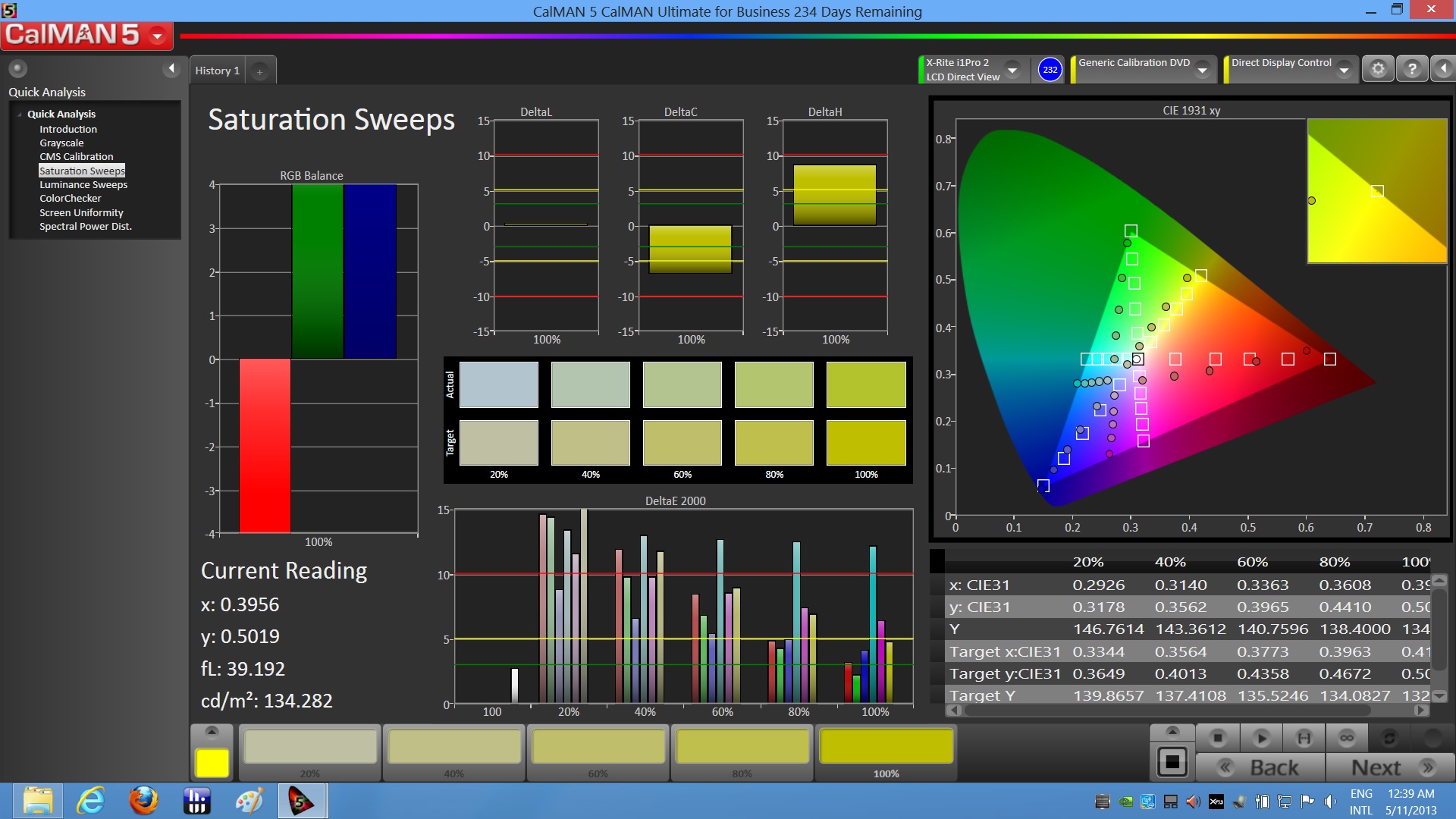Select the 60% saturation pattern swatch
Screen dimensions: 1456x819
(598, 752)
